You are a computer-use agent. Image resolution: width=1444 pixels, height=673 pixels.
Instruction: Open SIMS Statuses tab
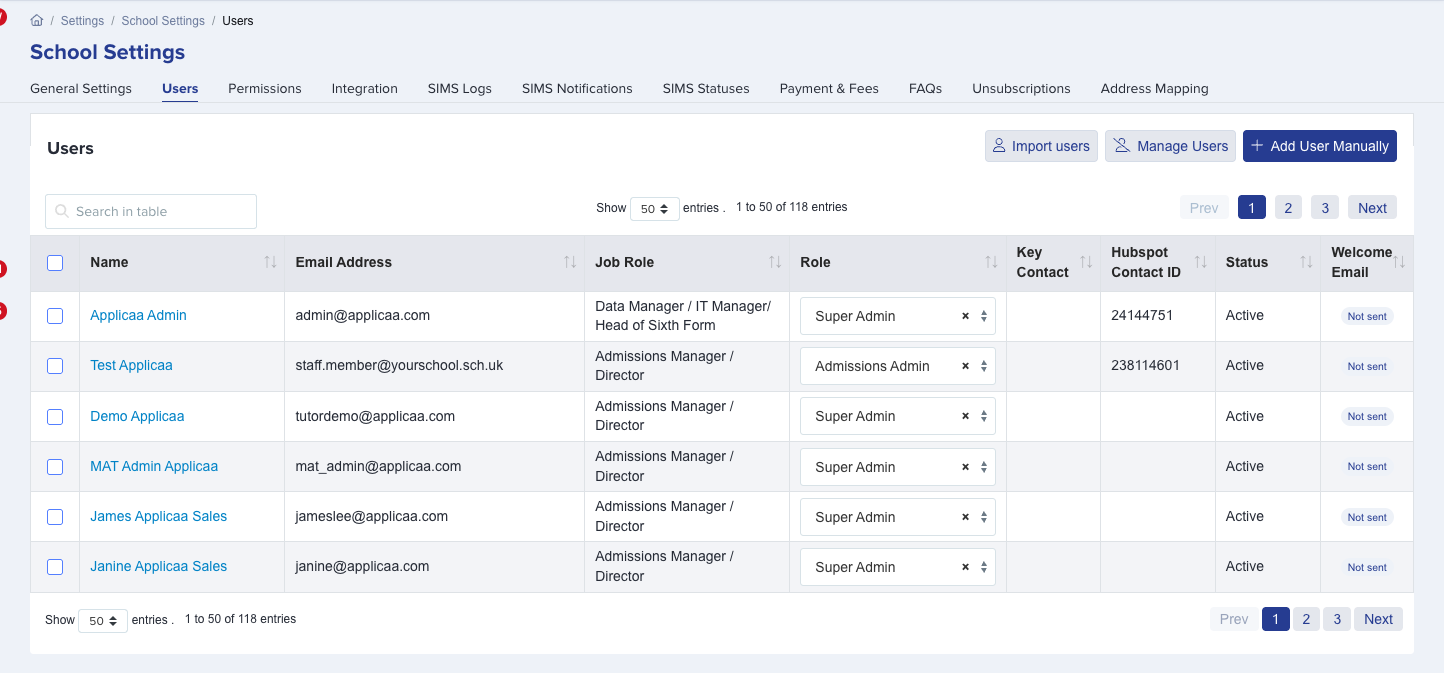(706, 88)
